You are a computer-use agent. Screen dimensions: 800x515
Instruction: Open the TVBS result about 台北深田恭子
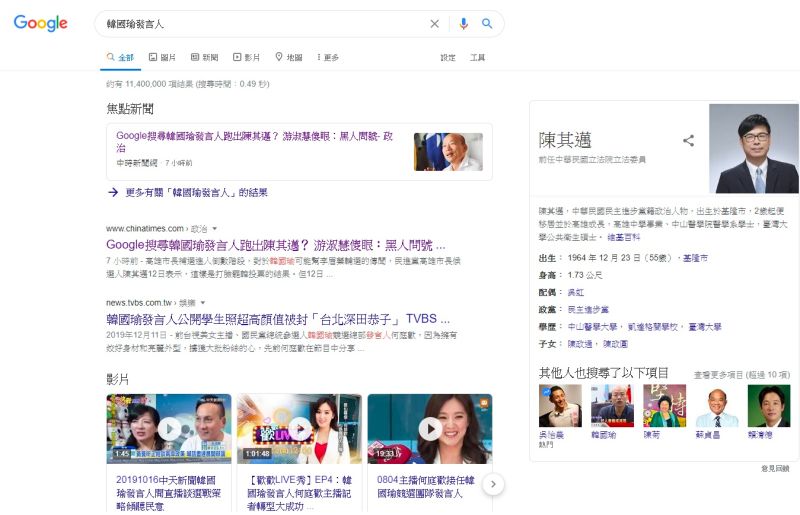[278, 320]
